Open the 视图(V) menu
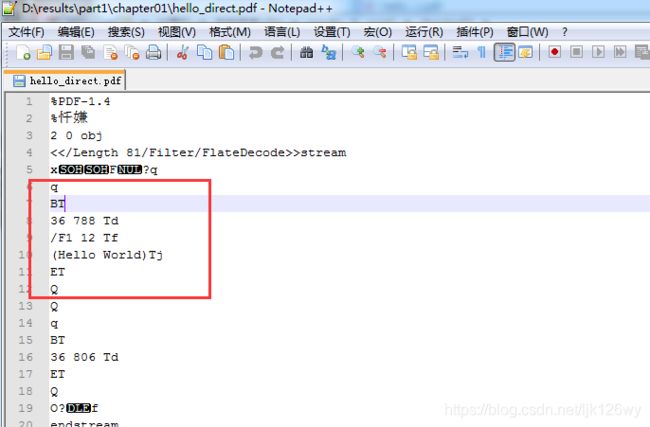Image resolution: width=650 pixels, height=427 pixels. [x=177, y=32]
